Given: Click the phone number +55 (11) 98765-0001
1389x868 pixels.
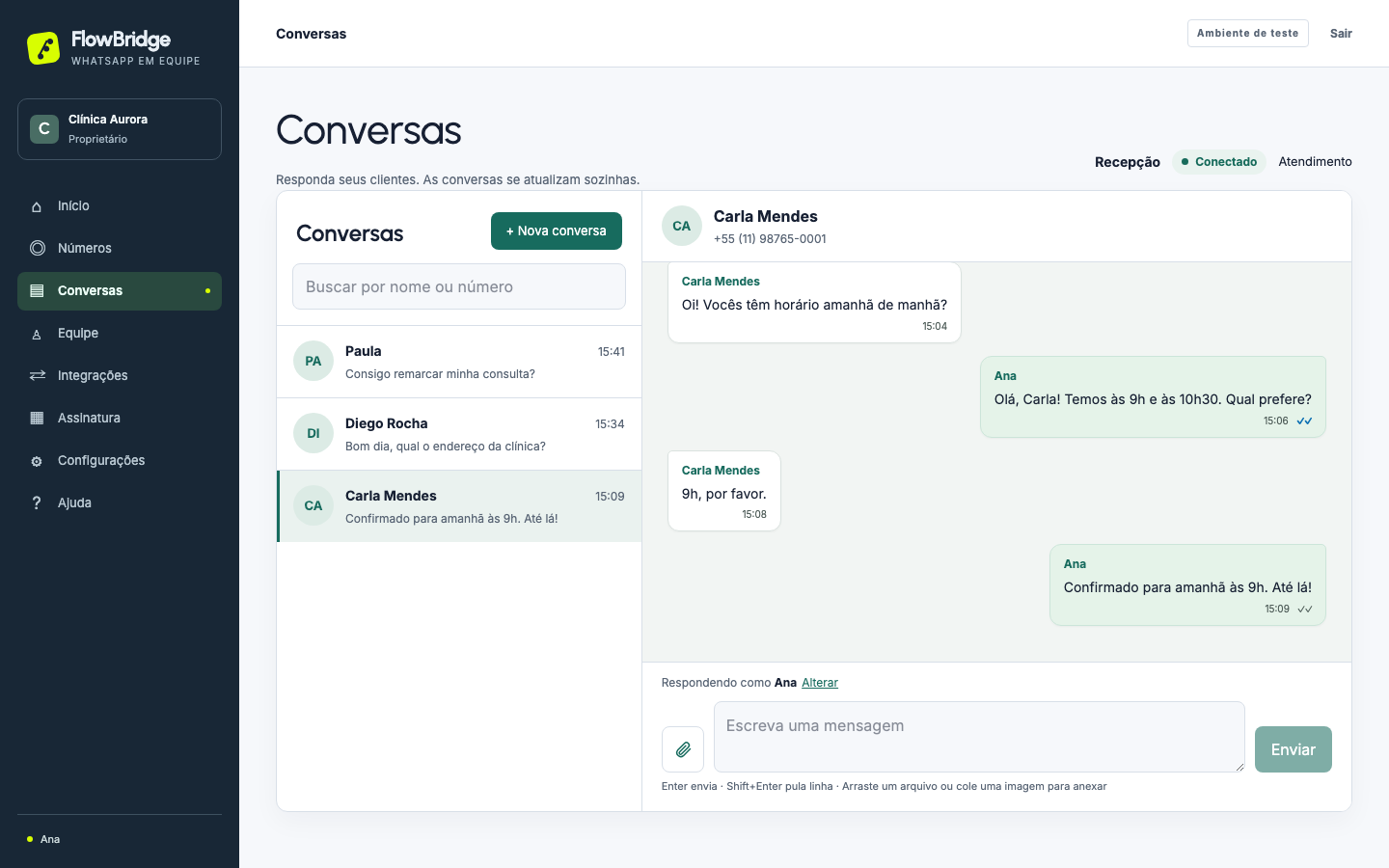Looking at the screenshot, I should pos(770,239).
